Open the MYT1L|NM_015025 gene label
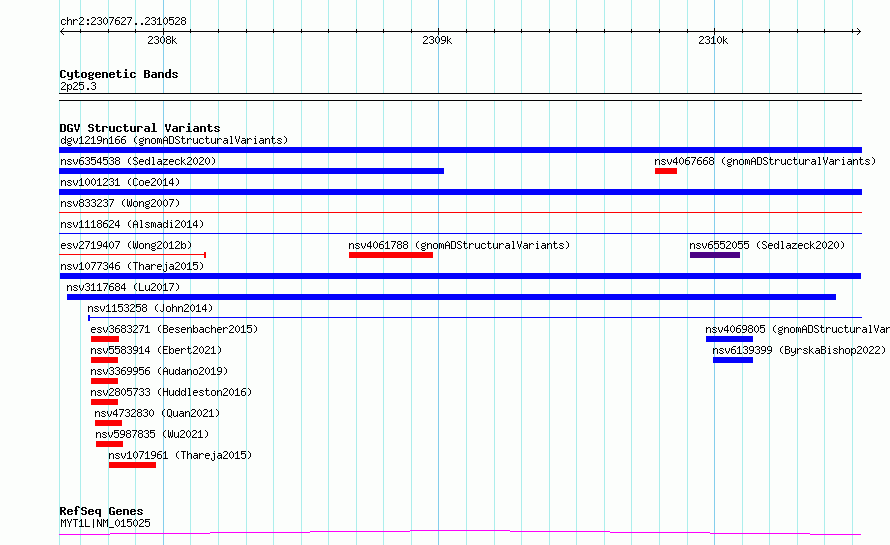The height and width of the screenshot is (545, 890). click(x=105, y=523)
